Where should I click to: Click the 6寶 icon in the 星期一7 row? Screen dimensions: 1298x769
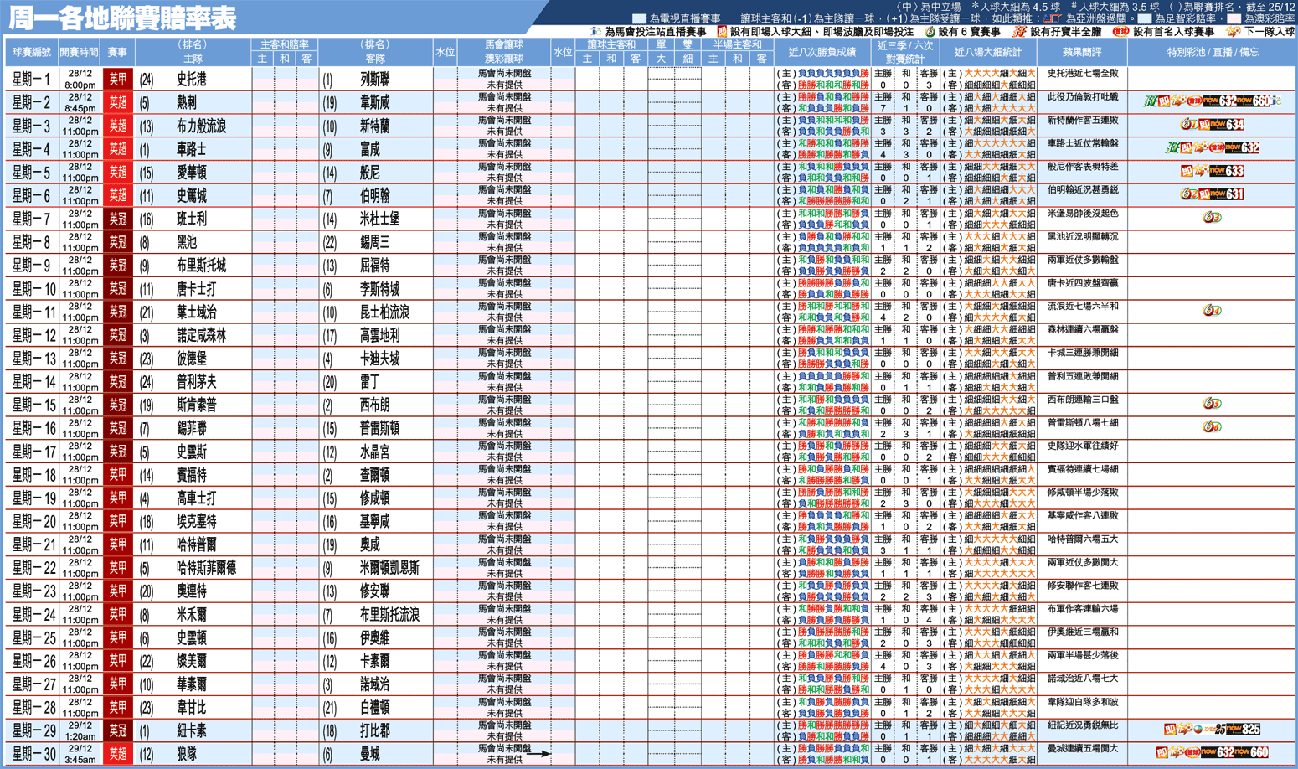tap(1211, 217)
